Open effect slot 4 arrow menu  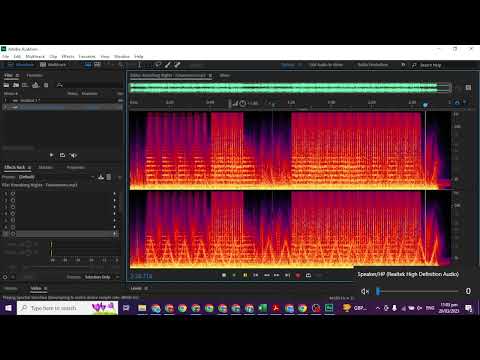[x=114, y=214]
